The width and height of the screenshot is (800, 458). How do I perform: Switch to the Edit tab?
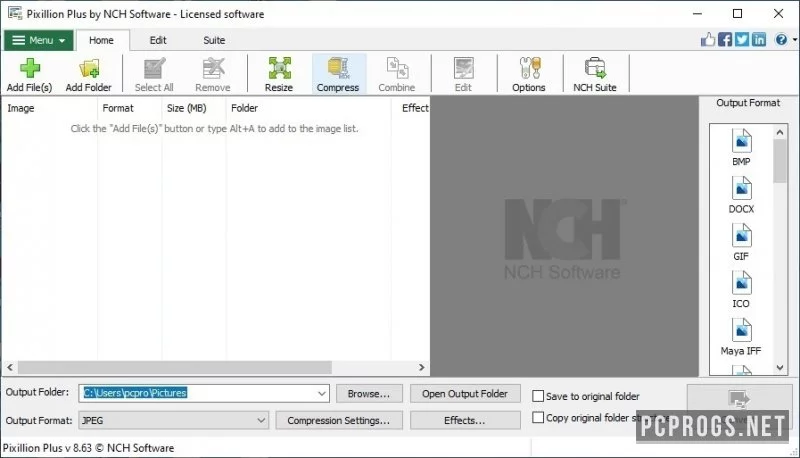158,40
